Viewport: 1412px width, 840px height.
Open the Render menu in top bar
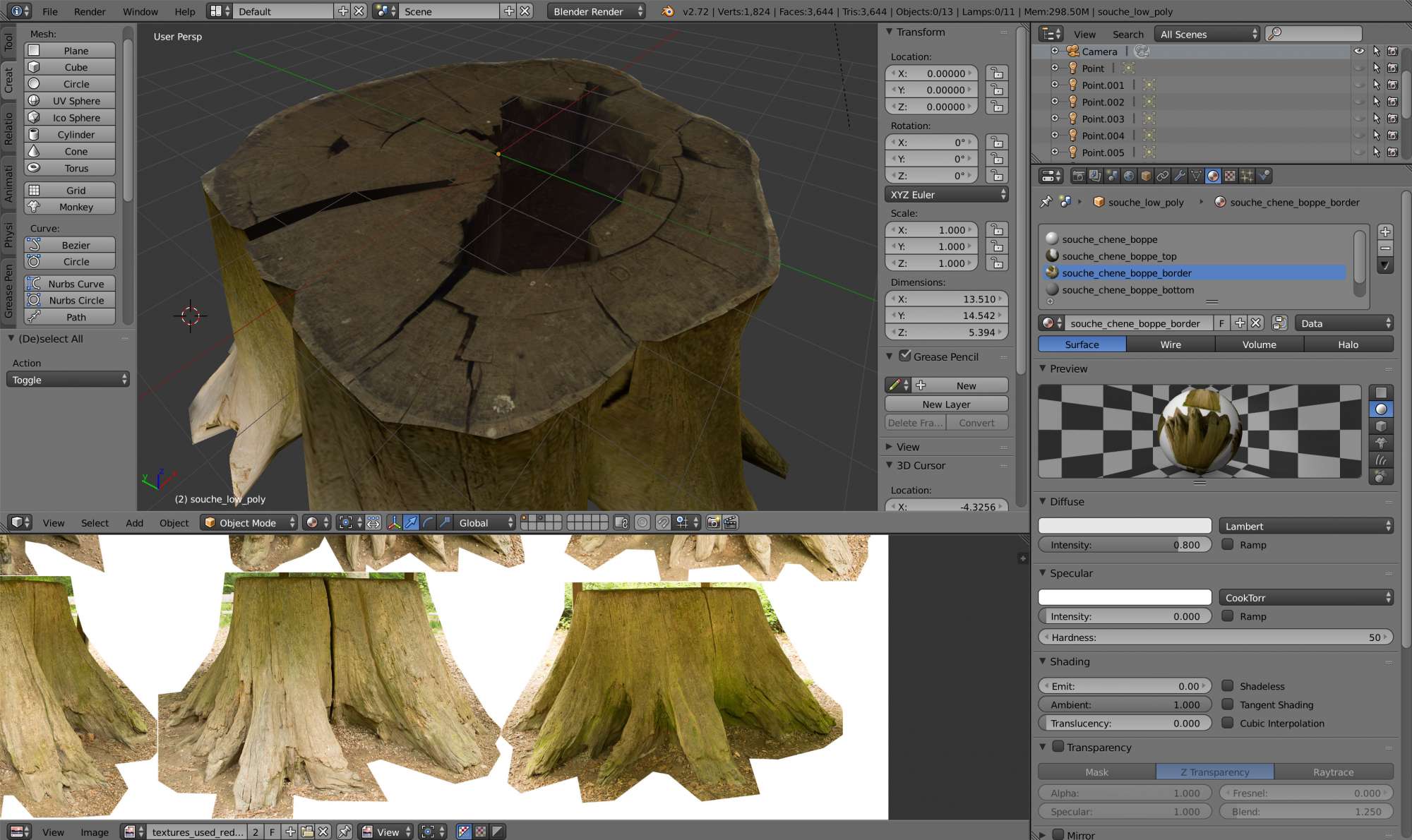click(90, 11)
